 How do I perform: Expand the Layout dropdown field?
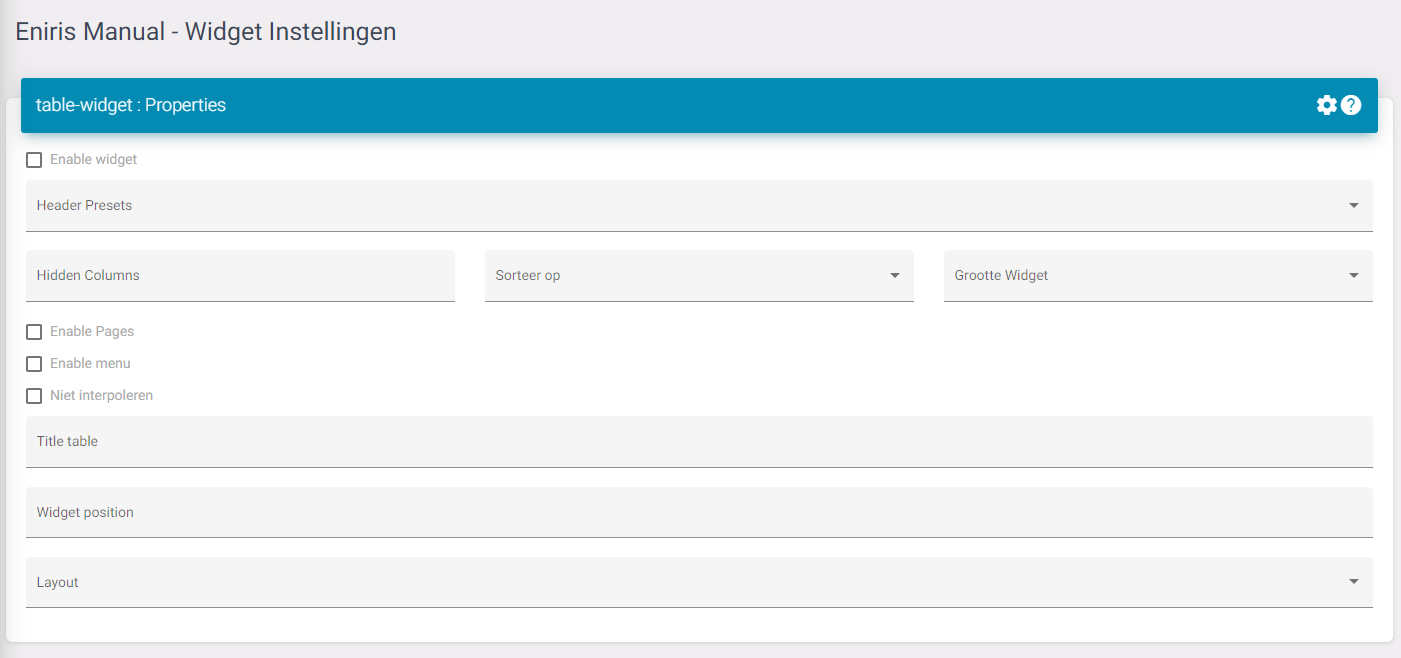[698, 582]
